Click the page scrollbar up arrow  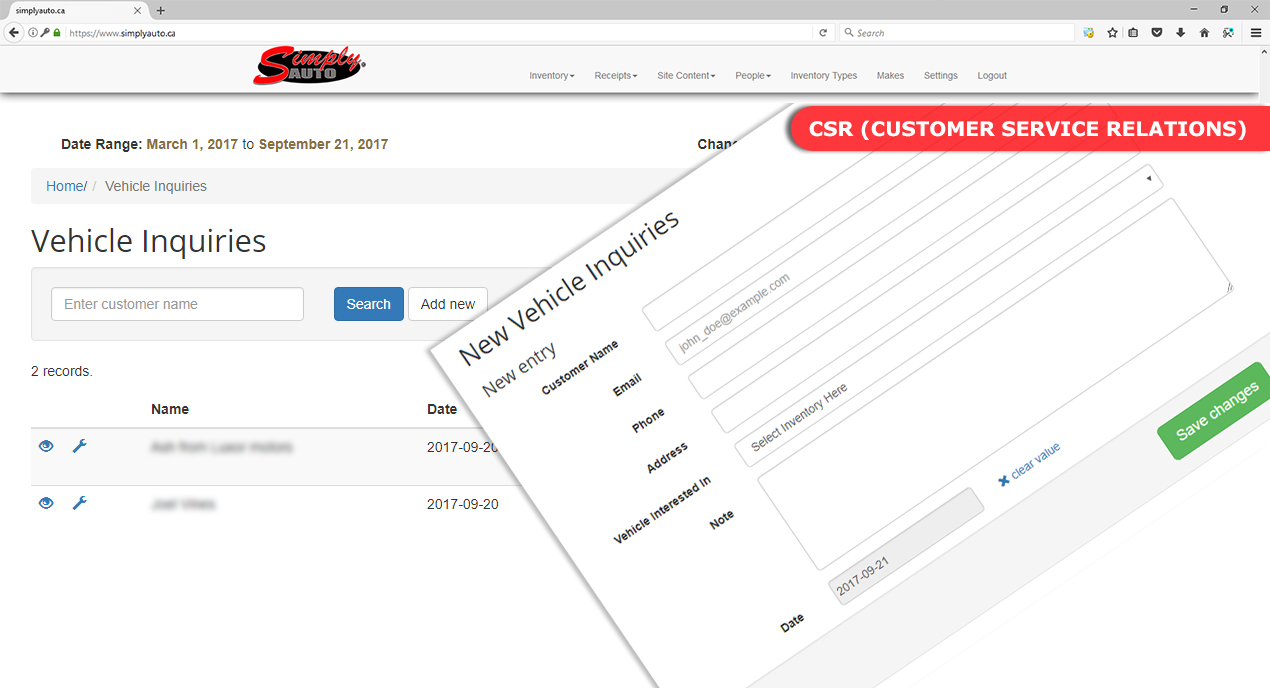pos(1262,50)
